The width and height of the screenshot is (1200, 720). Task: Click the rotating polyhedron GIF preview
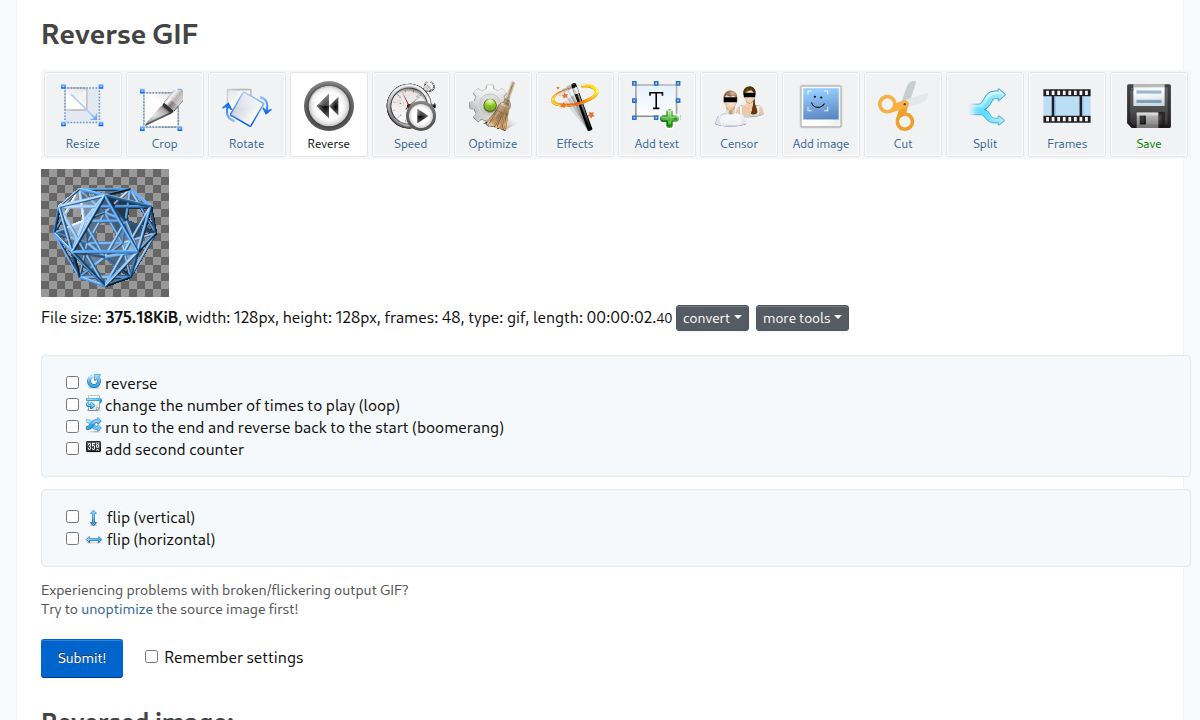pos(105,233)
